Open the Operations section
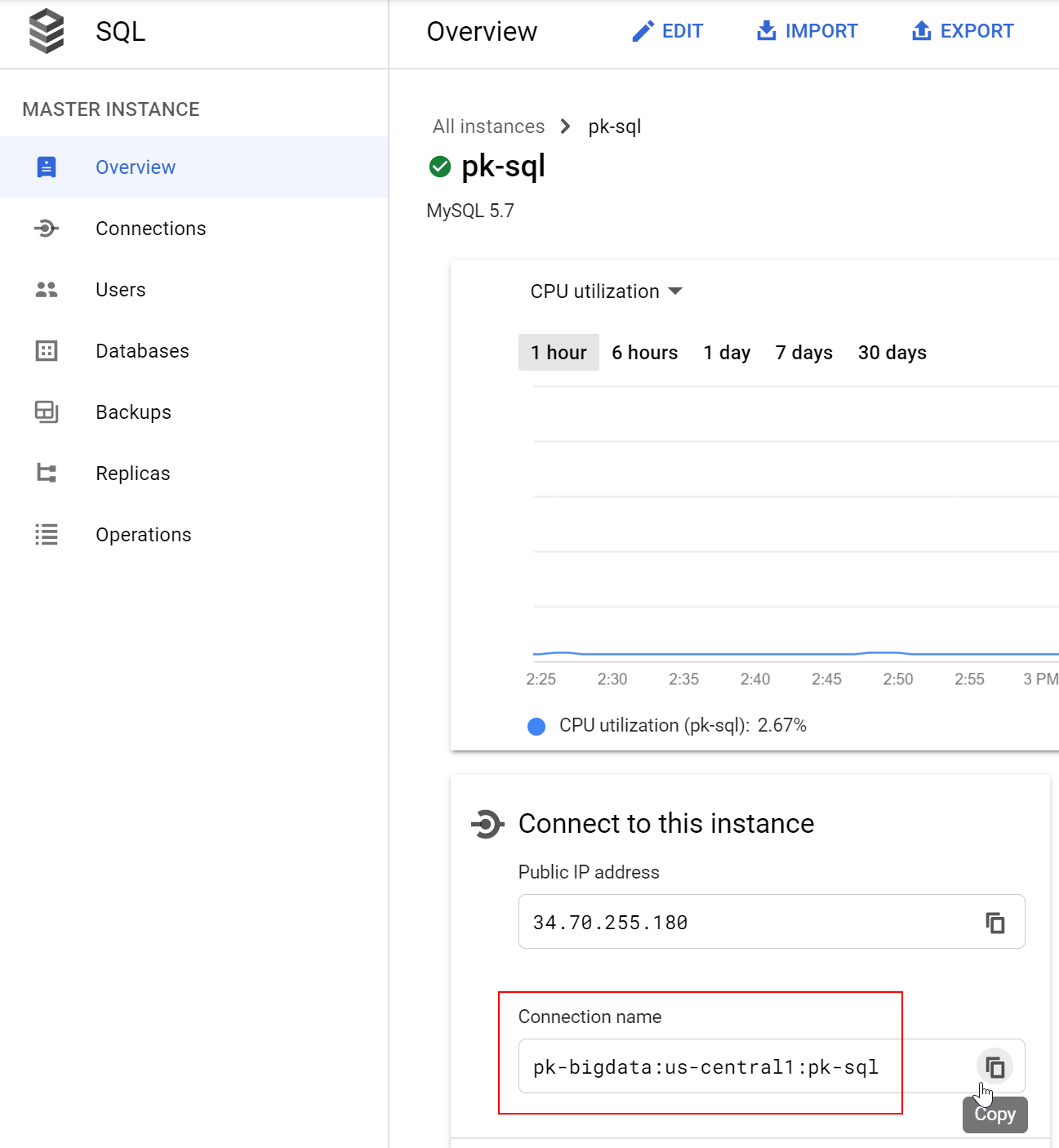 [194, 535]
